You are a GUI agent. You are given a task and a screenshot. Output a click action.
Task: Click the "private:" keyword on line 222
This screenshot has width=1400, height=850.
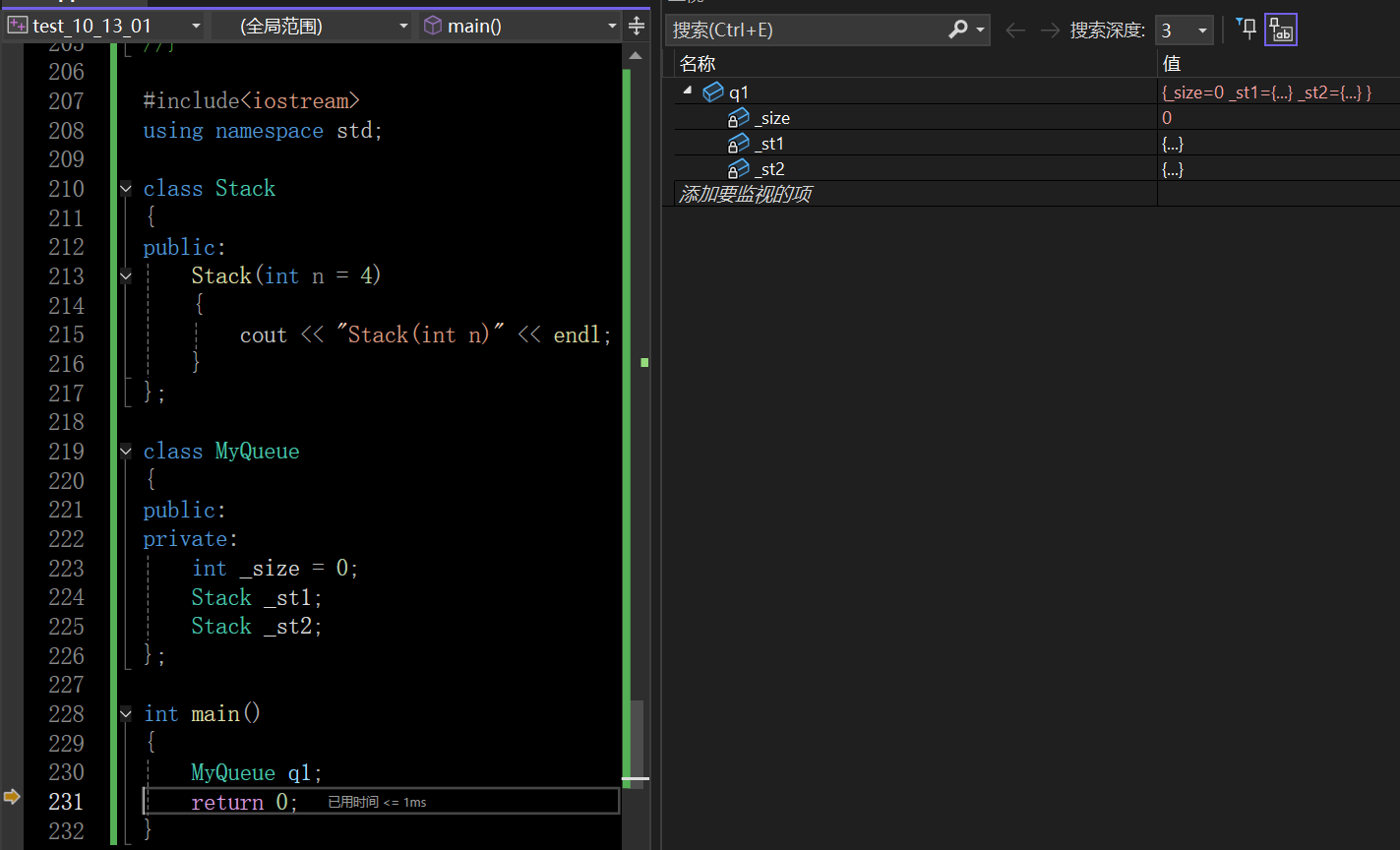point(191,539)
